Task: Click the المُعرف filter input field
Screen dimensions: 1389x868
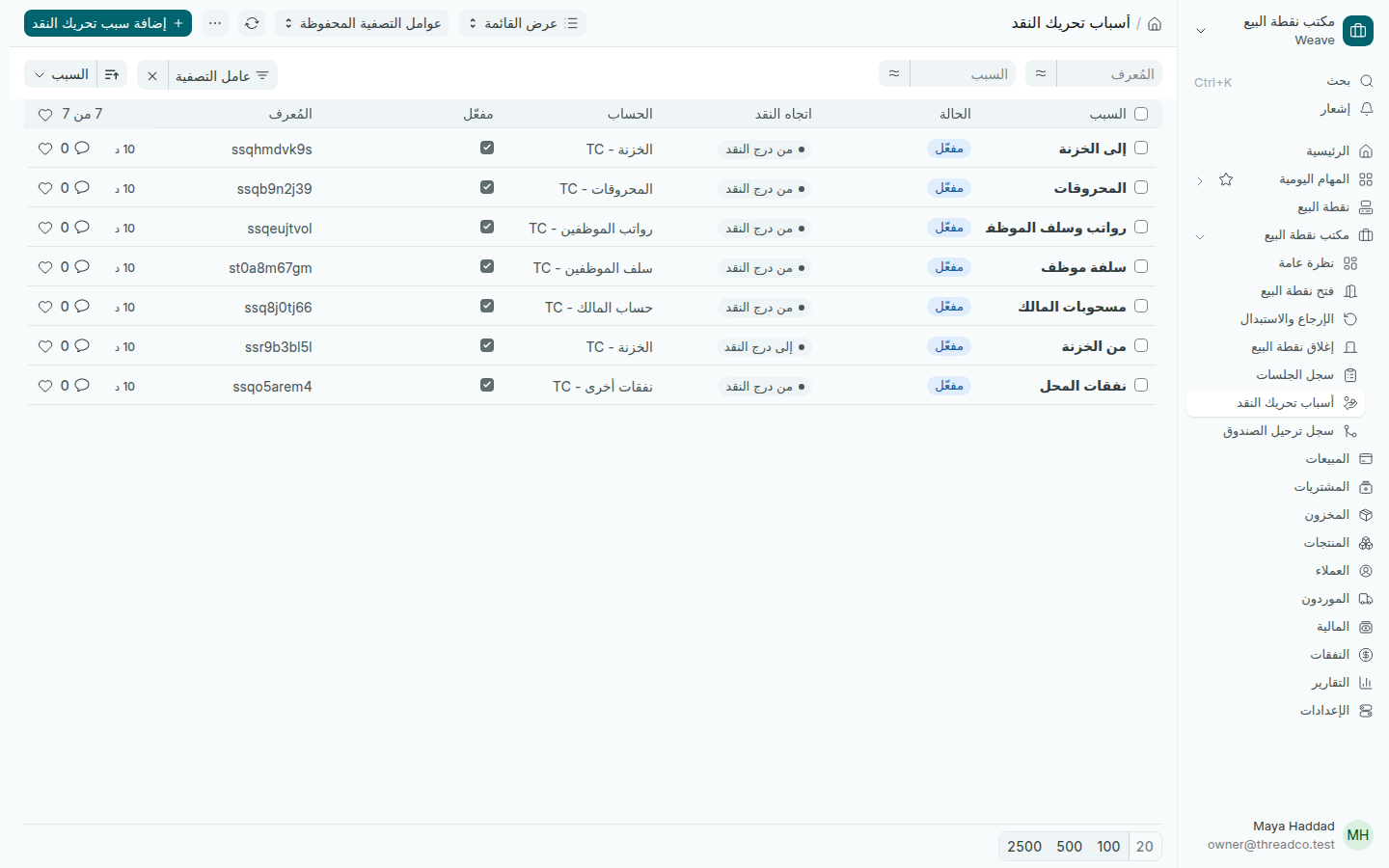Action: [1109, 73]
